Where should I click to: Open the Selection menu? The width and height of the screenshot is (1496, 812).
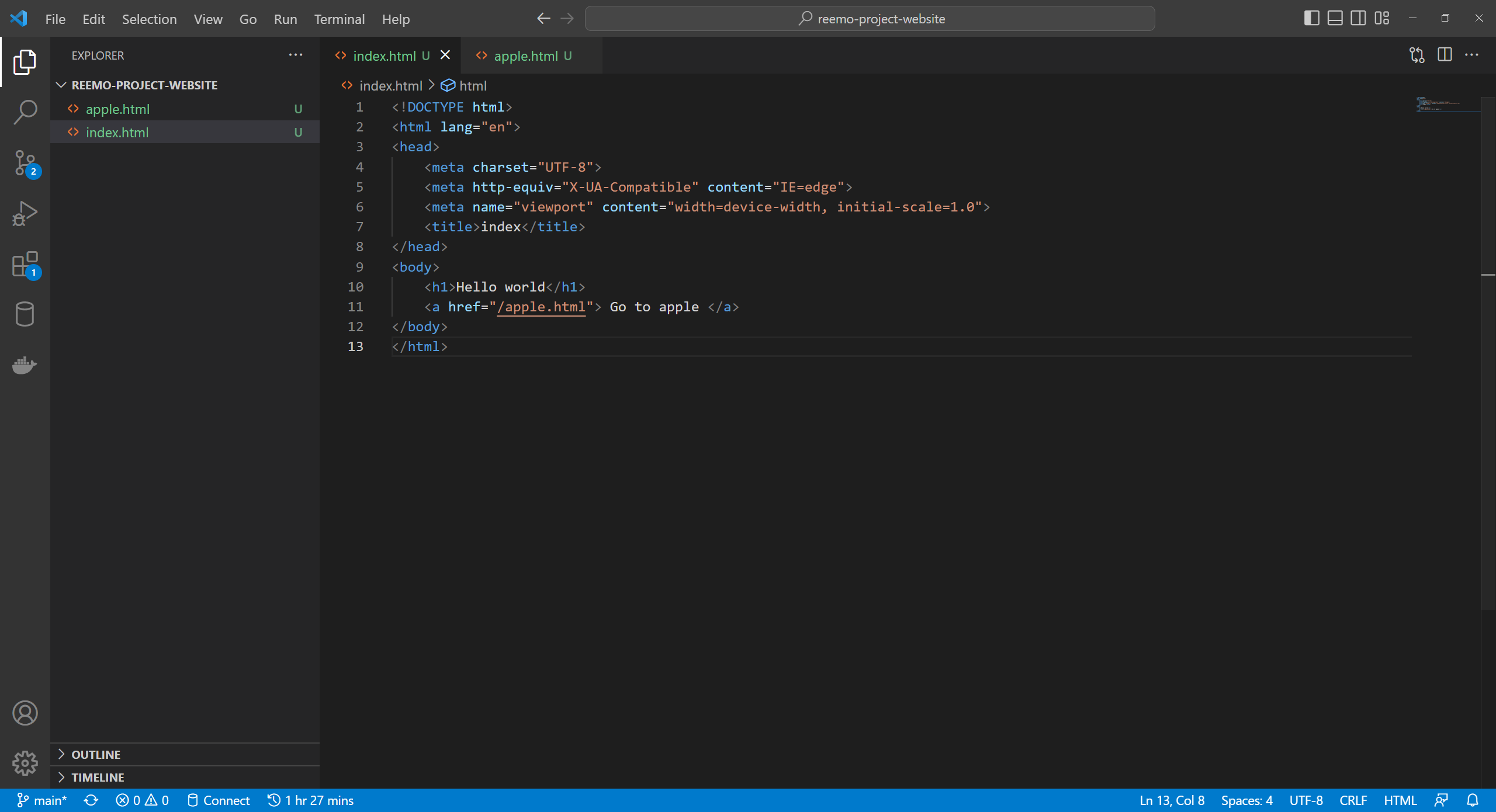[149, 19]
